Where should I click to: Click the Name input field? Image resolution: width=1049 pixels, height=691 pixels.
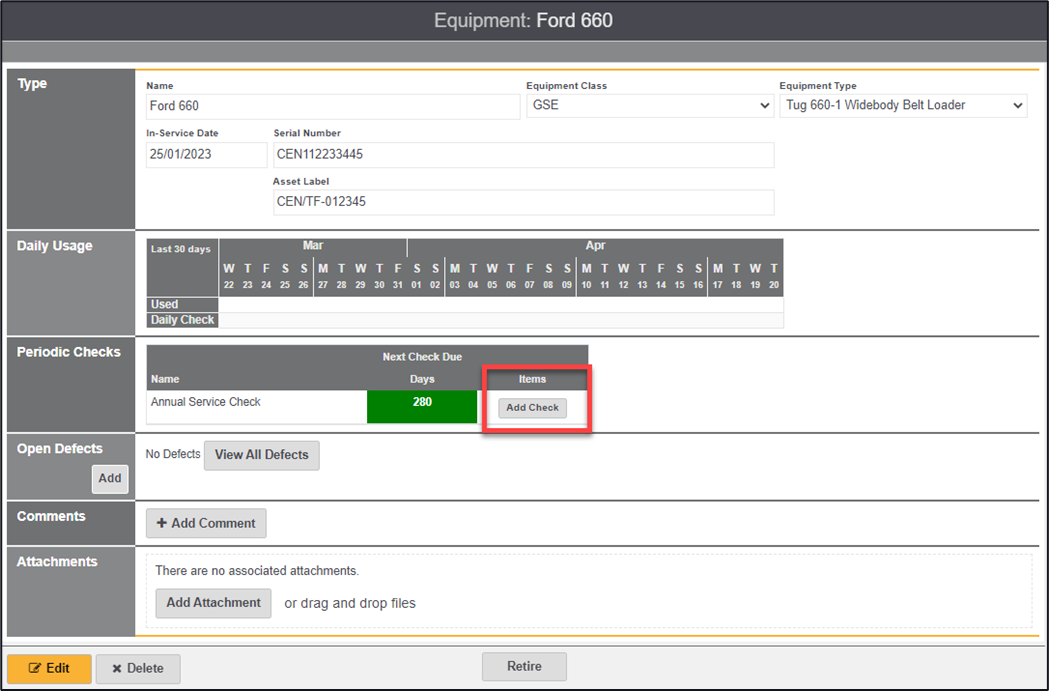[333, 106]
